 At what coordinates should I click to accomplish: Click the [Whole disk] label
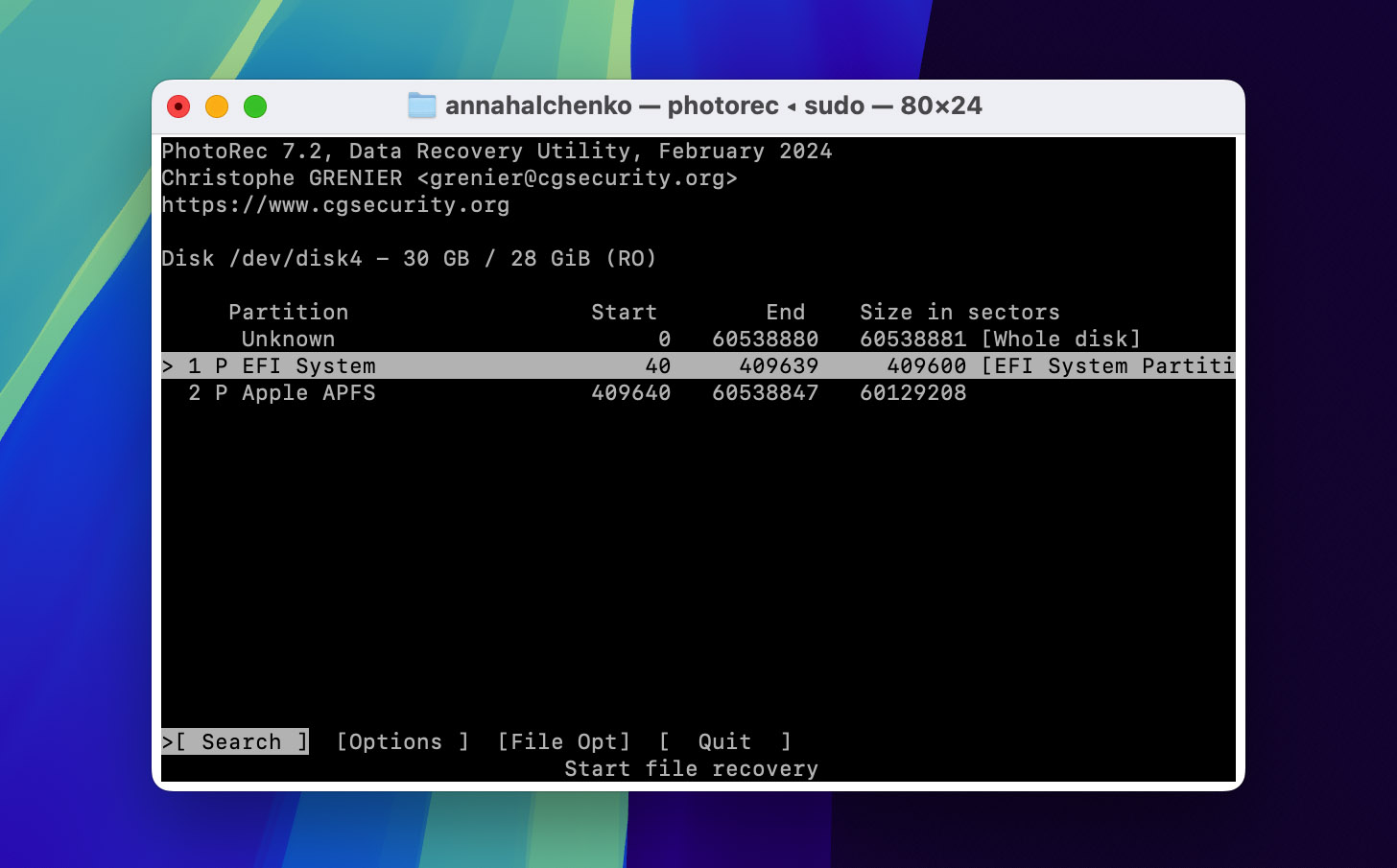click(1061, 339)
